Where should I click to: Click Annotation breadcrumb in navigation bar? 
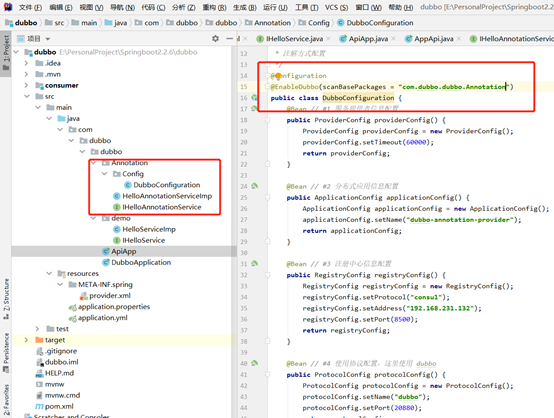pos(268,23)
